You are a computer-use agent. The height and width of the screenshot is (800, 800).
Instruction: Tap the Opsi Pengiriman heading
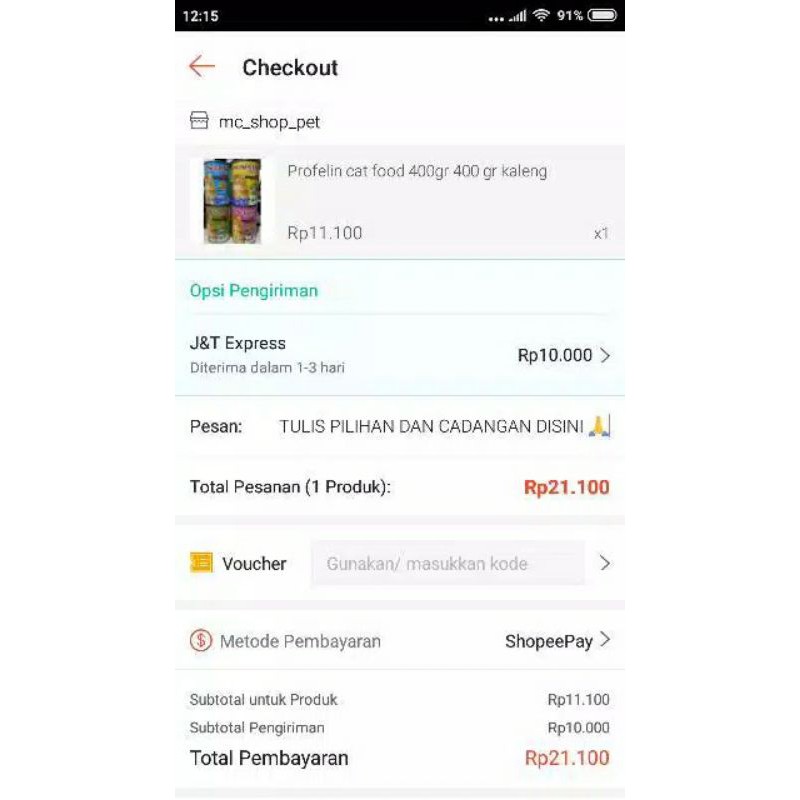[x=254, y=290]
